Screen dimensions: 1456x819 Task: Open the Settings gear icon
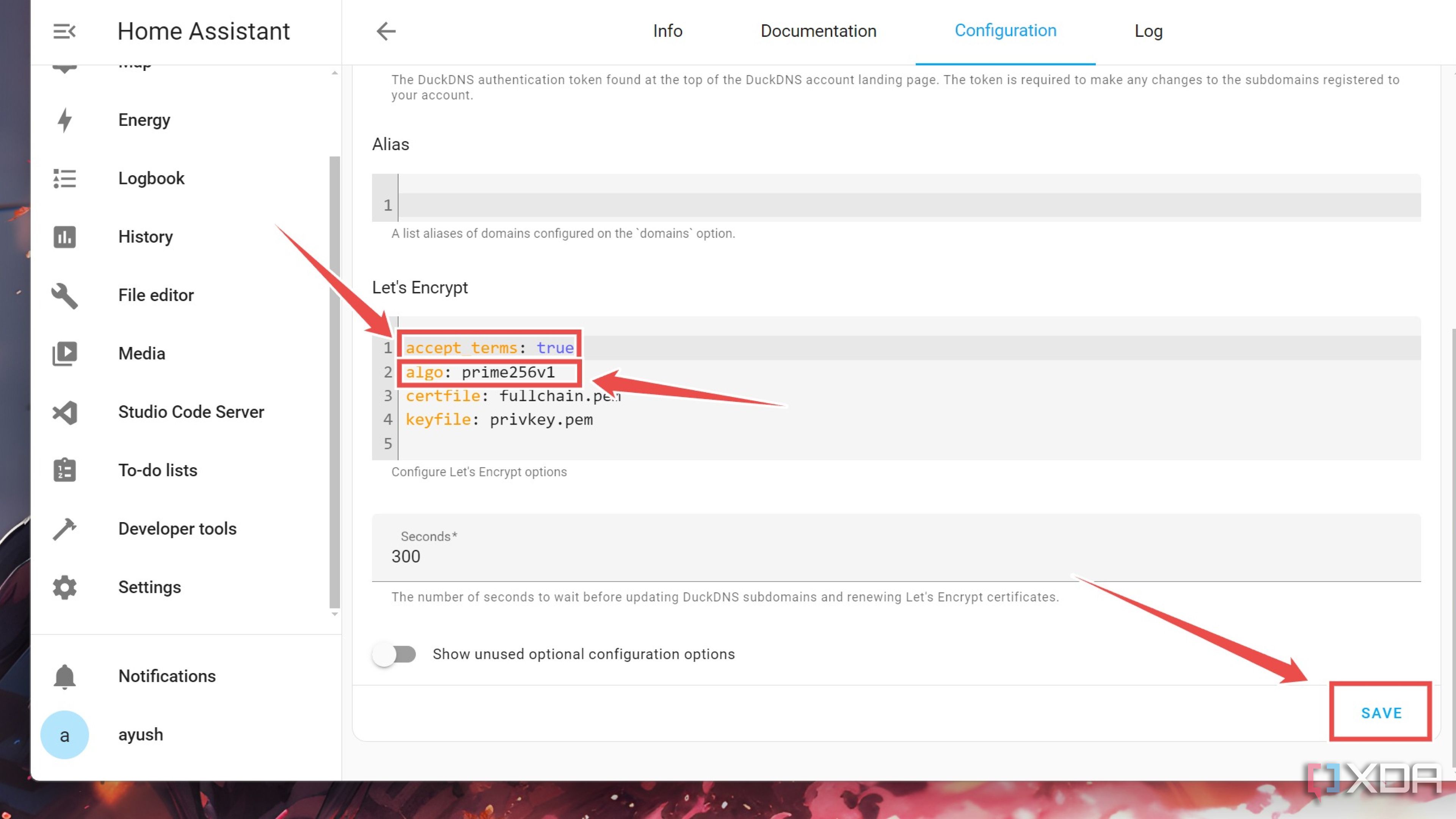point(64,587)
